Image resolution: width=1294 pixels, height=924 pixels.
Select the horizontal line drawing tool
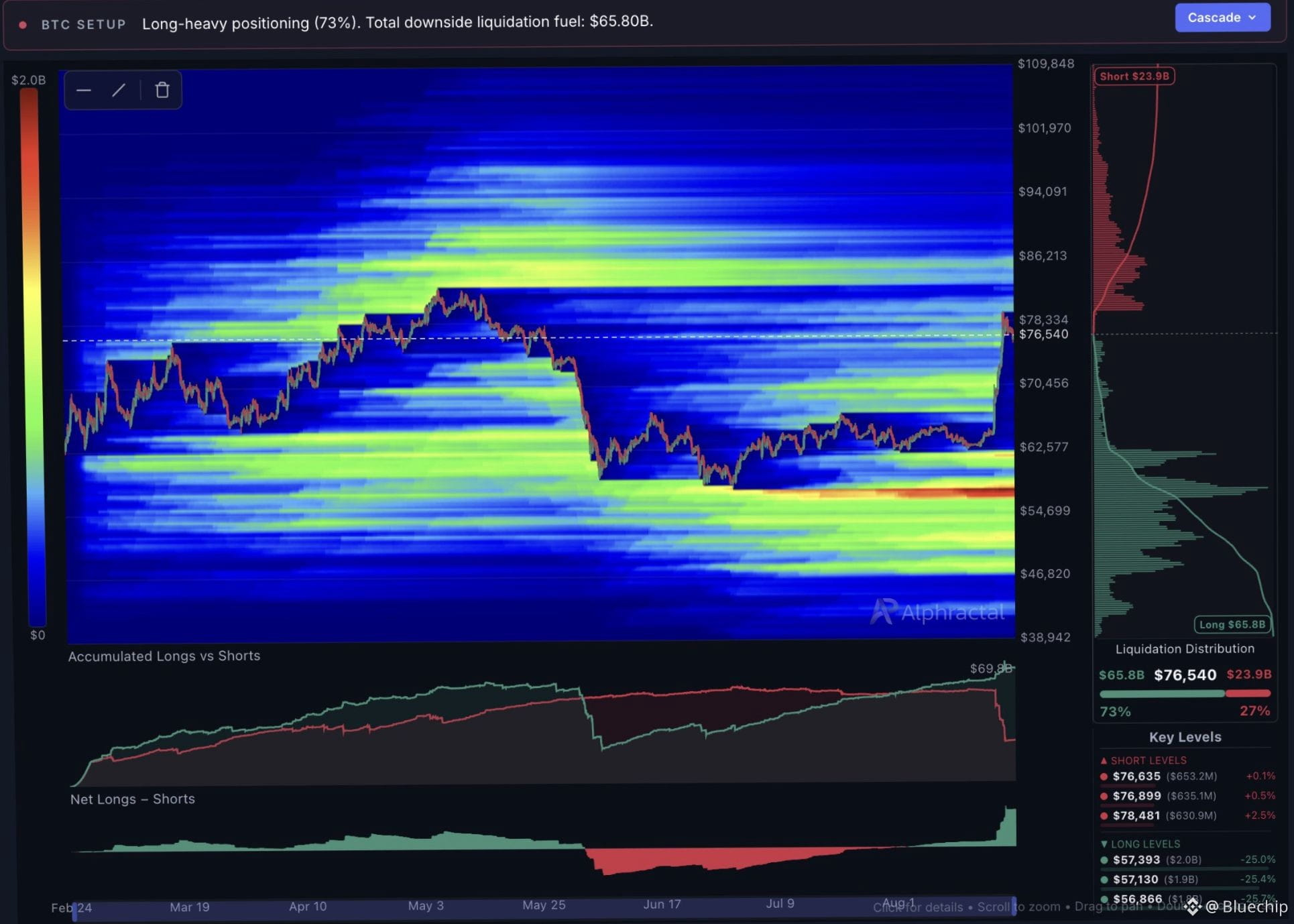pyautogui.click(x=84, y=90)
